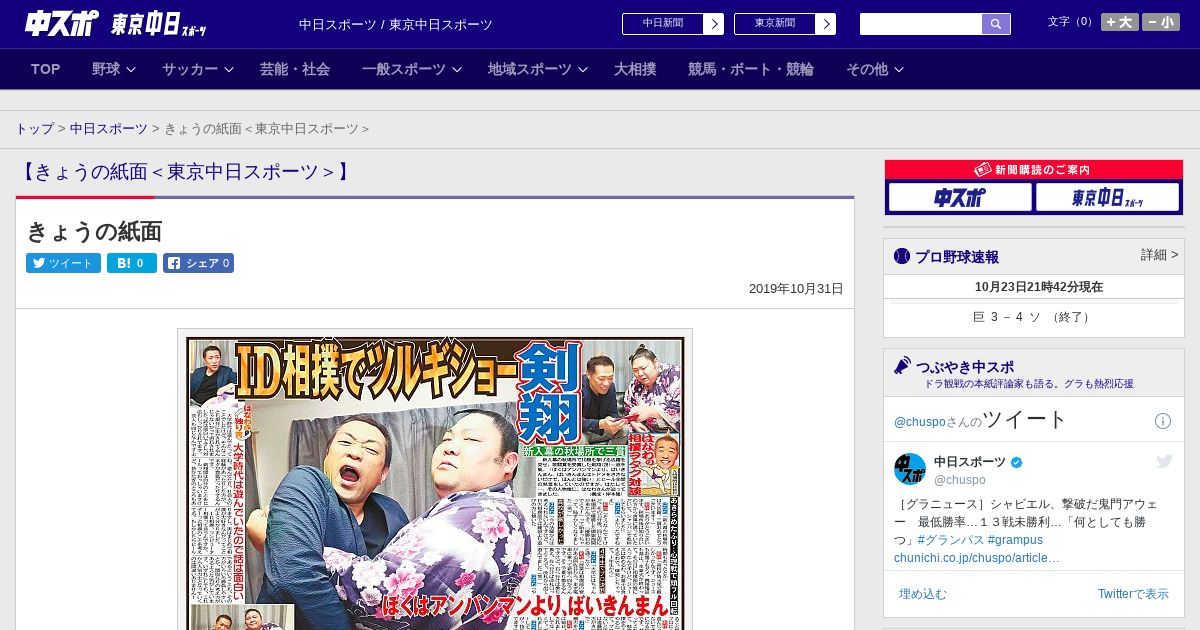The height and width of the screenshot is (630, 1200).
Task: Open the Twitter widget info icon
Action: (1163, 421)
